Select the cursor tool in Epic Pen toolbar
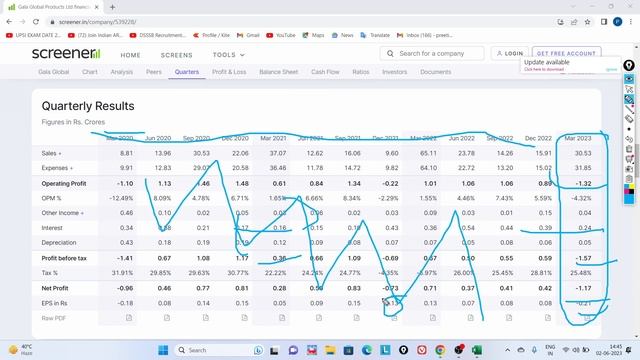640x360 pixels. coord(629,89)
